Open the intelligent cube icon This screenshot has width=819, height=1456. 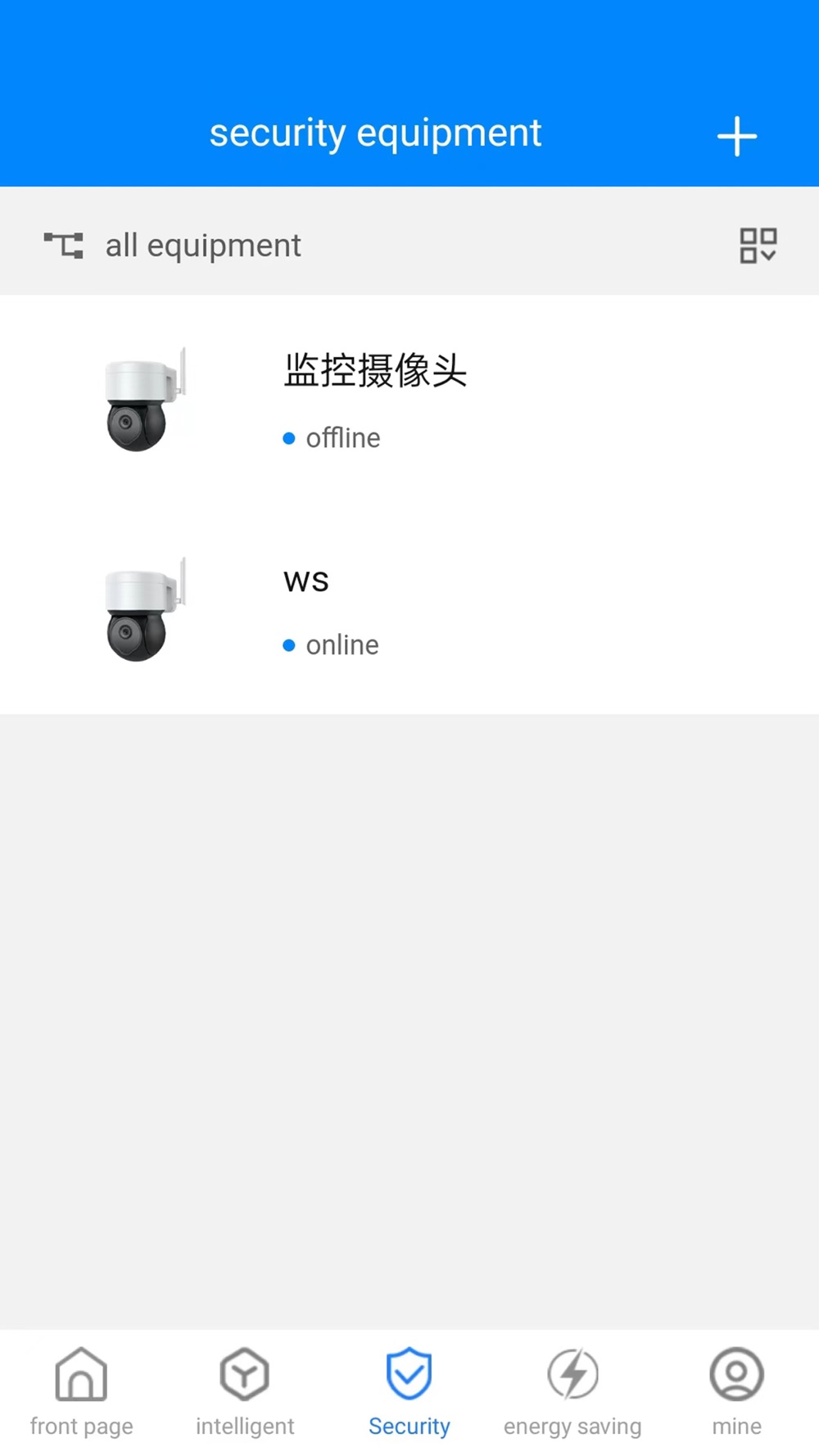pos(245,1373)
